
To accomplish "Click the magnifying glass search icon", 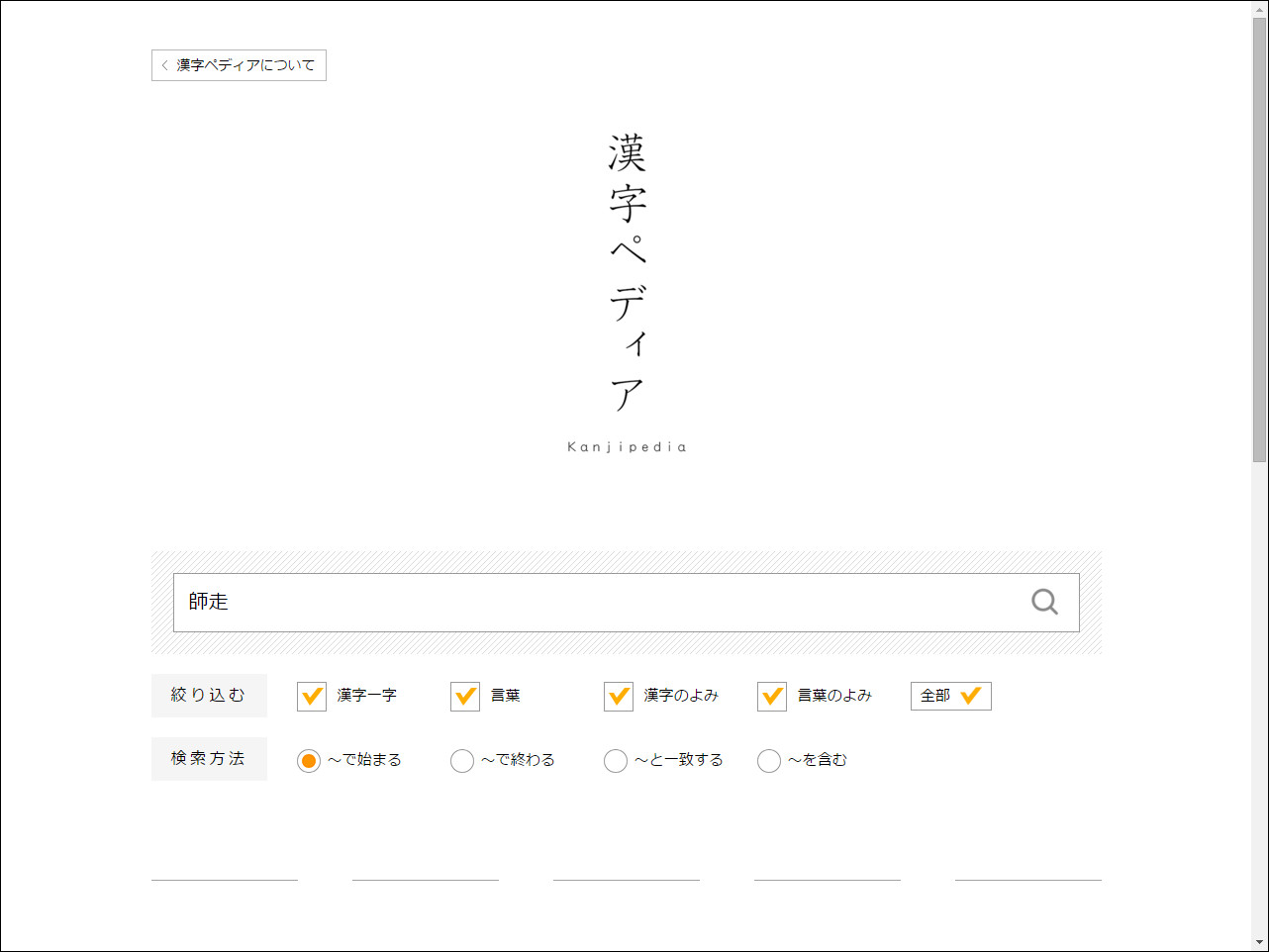I will click(1044, 601).
